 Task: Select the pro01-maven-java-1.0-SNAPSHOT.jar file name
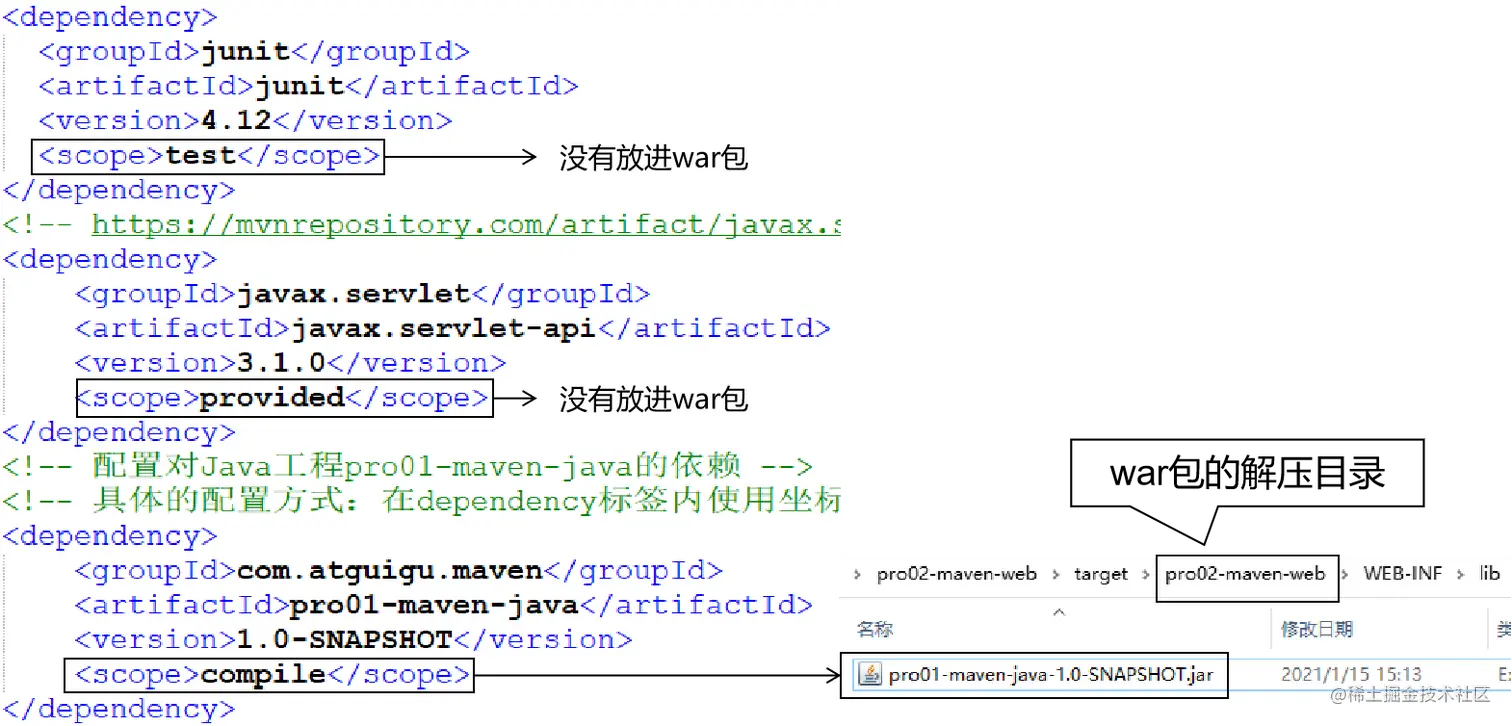pos(1051,675)
